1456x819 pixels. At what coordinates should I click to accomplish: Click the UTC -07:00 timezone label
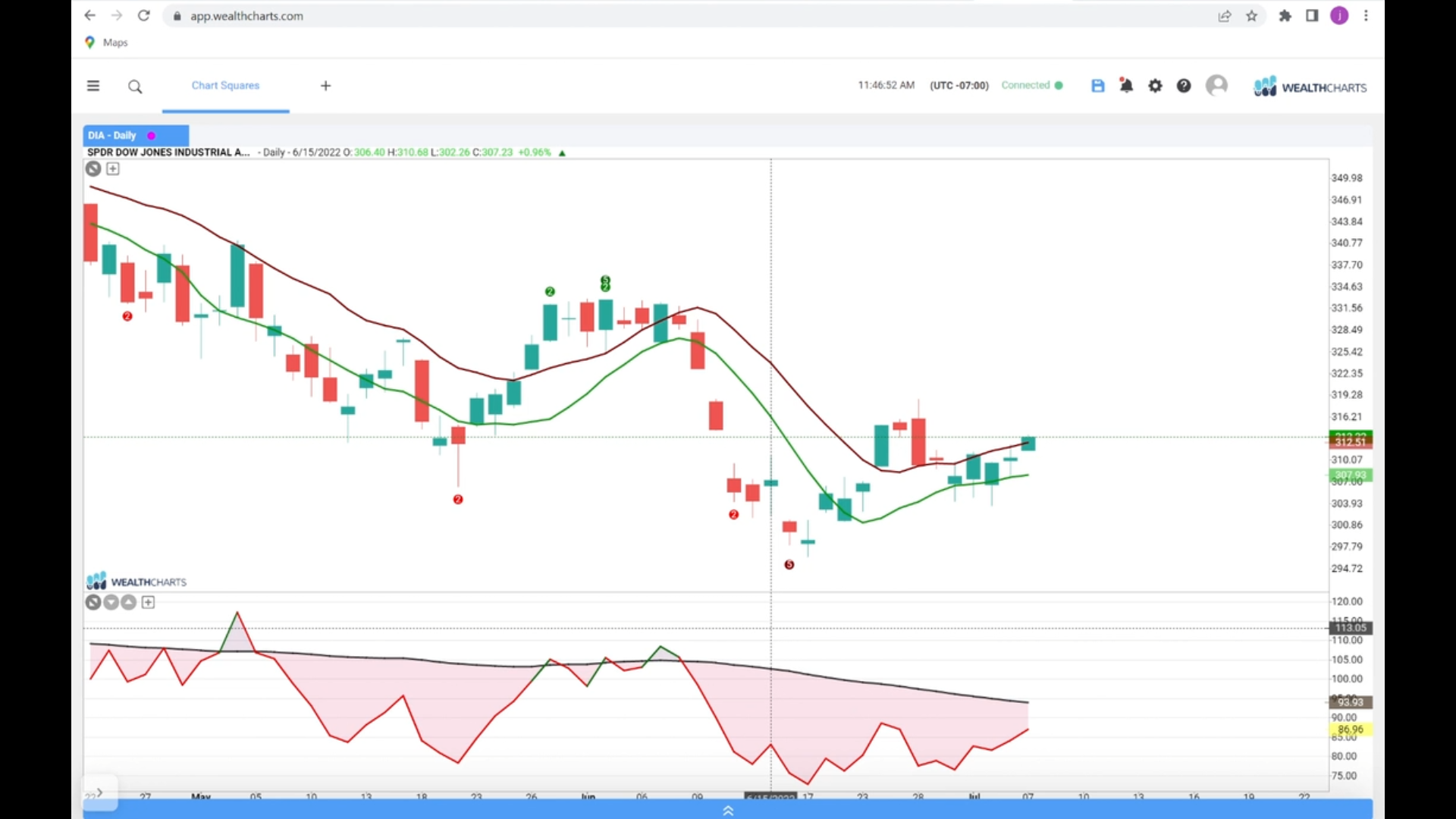point(959,86)
